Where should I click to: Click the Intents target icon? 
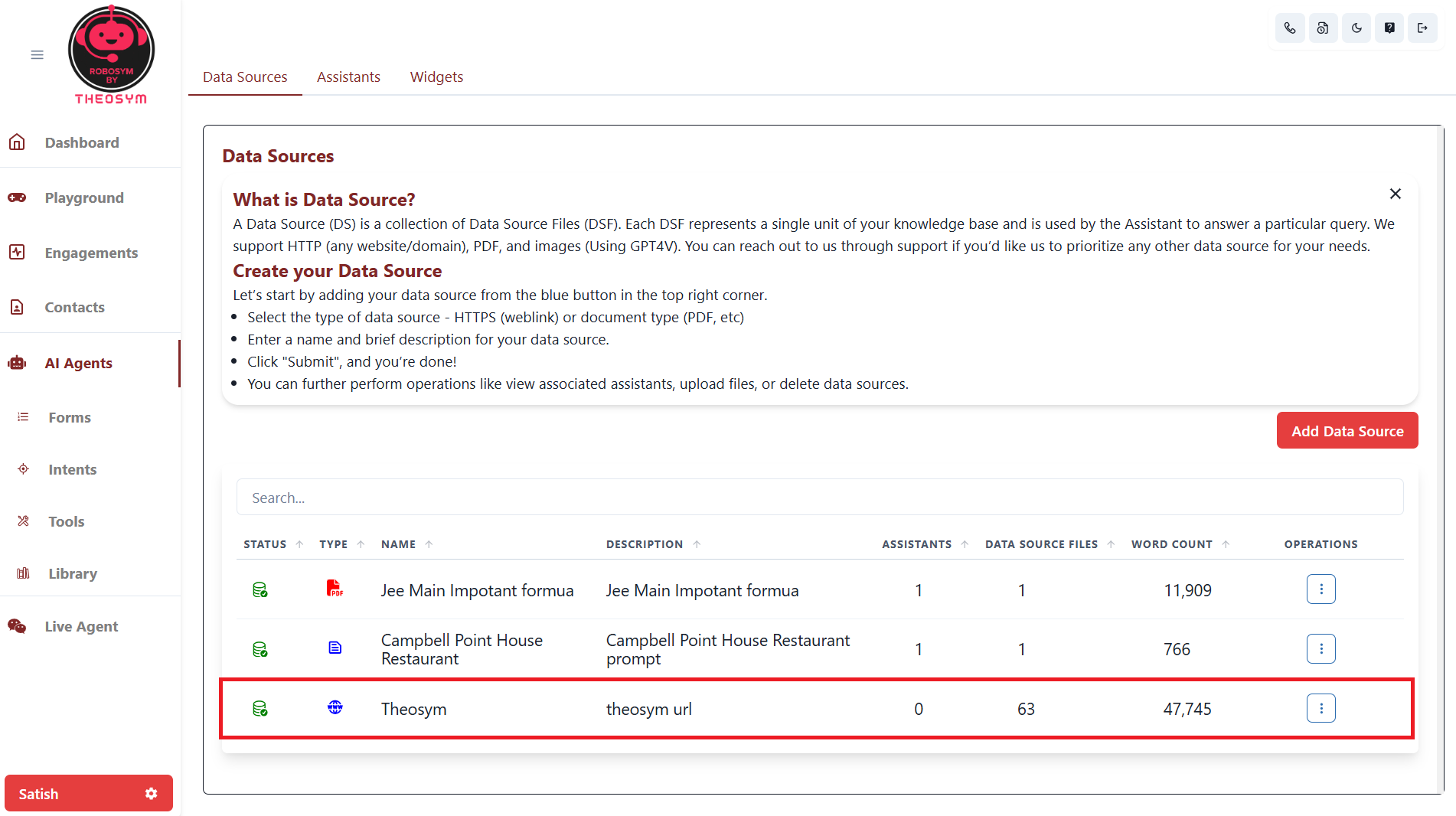pos(23,469)
